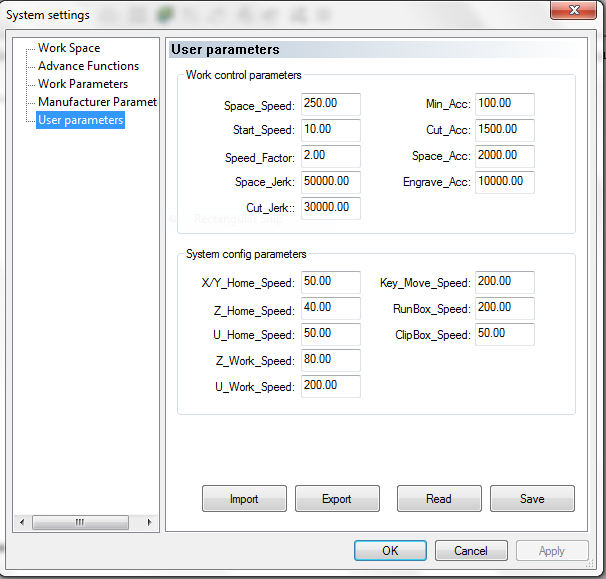Click the Engrave_Acc input box
The height and width of the screenshot is (579, 606).
[x=505, y=183]
